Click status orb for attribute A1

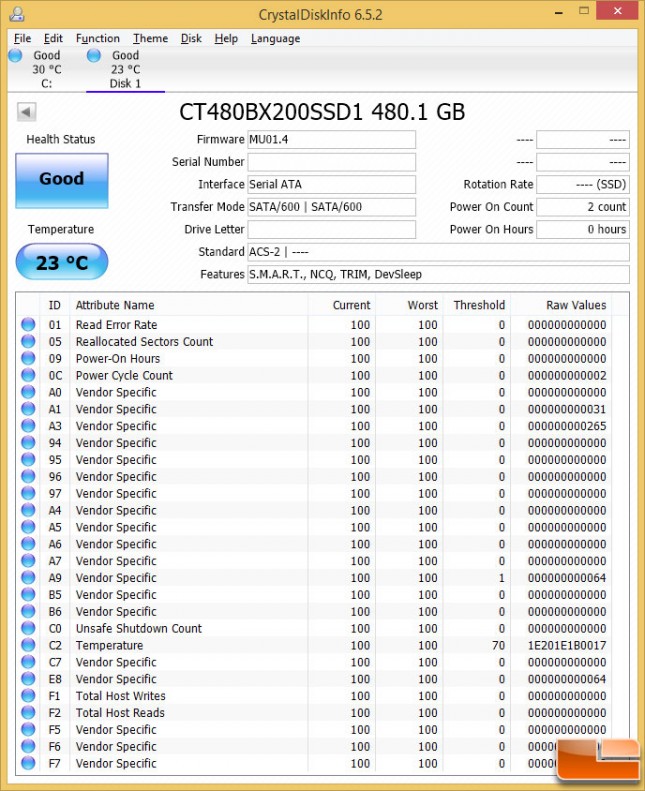[x=28, y=409]
